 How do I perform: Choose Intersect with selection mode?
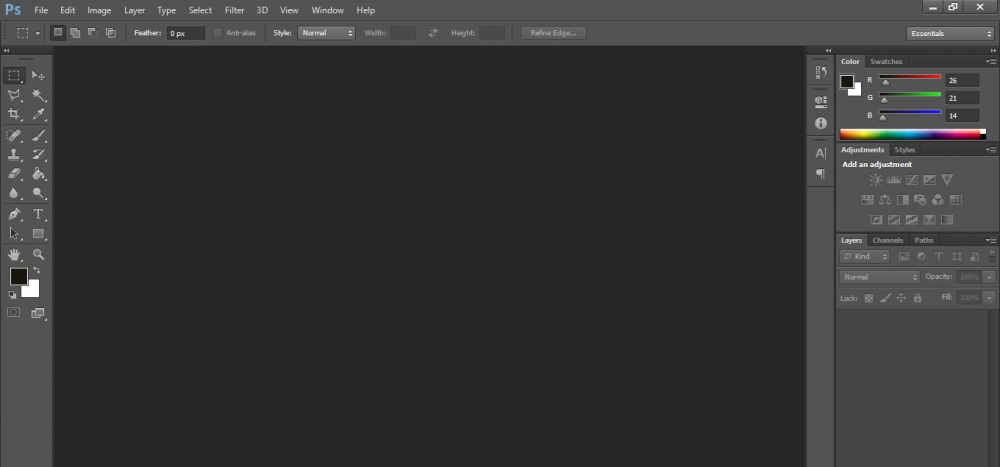click(110, 33)
